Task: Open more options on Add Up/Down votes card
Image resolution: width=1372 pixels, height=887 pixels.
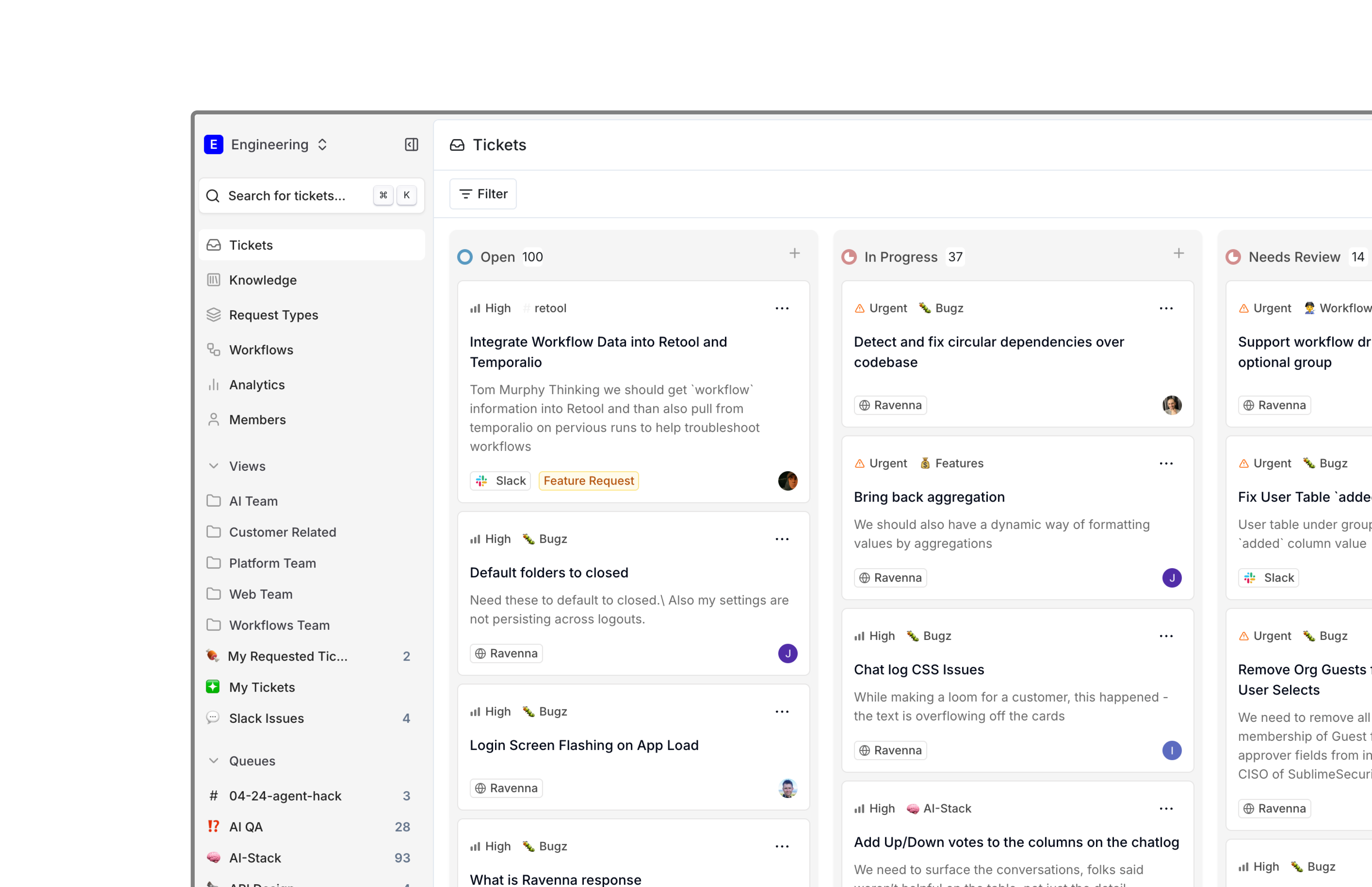Action: click(1166, 809)
